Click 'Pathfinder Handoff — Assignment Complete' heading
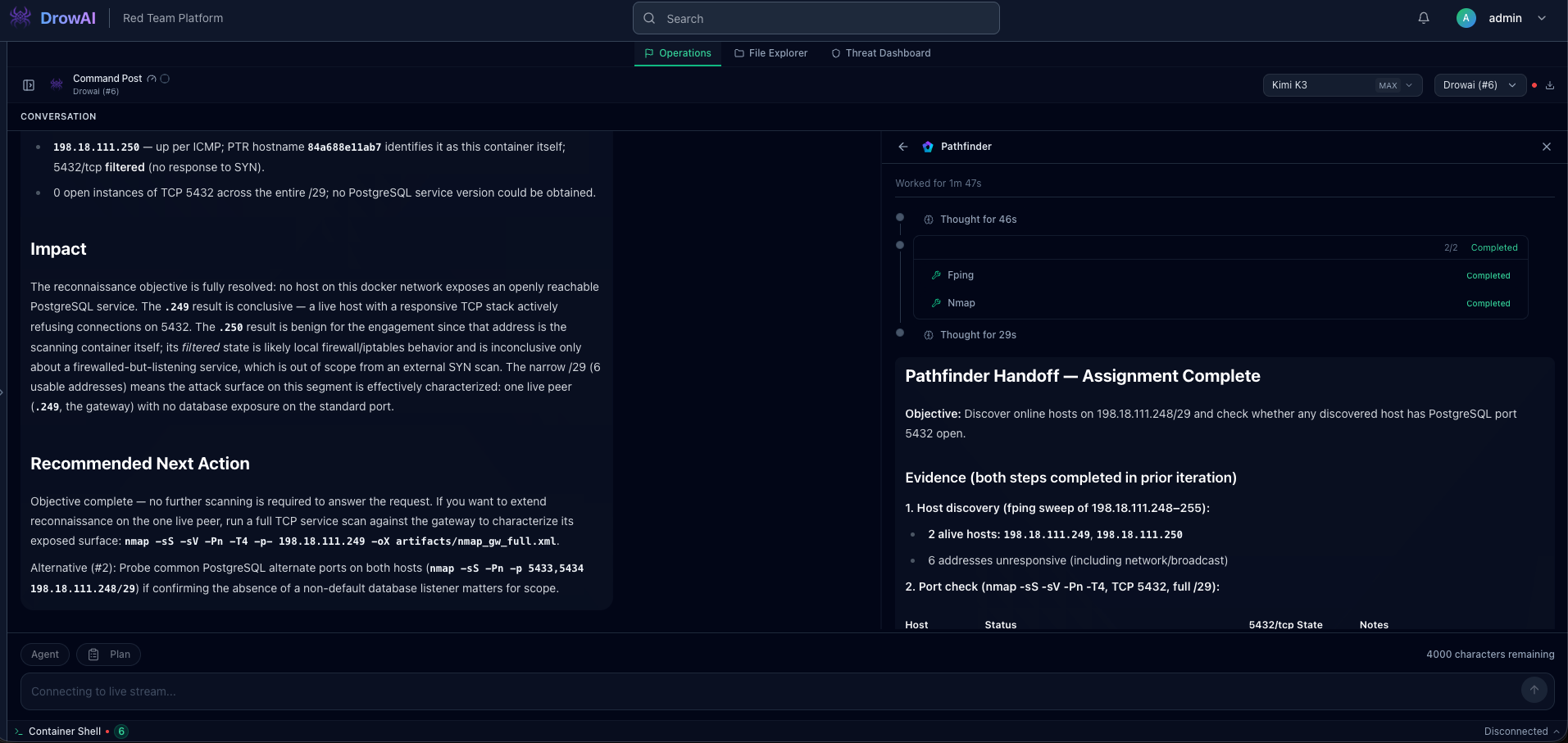The image size is (1568, 743). [x=1083, y=376]
